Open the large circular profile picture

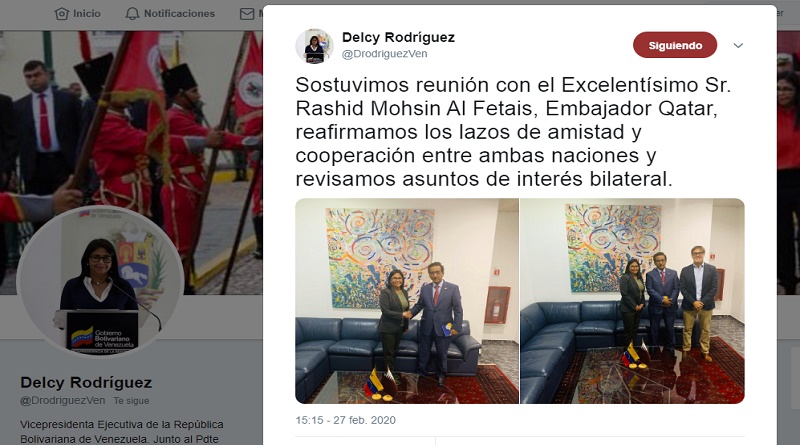(101, 281)
